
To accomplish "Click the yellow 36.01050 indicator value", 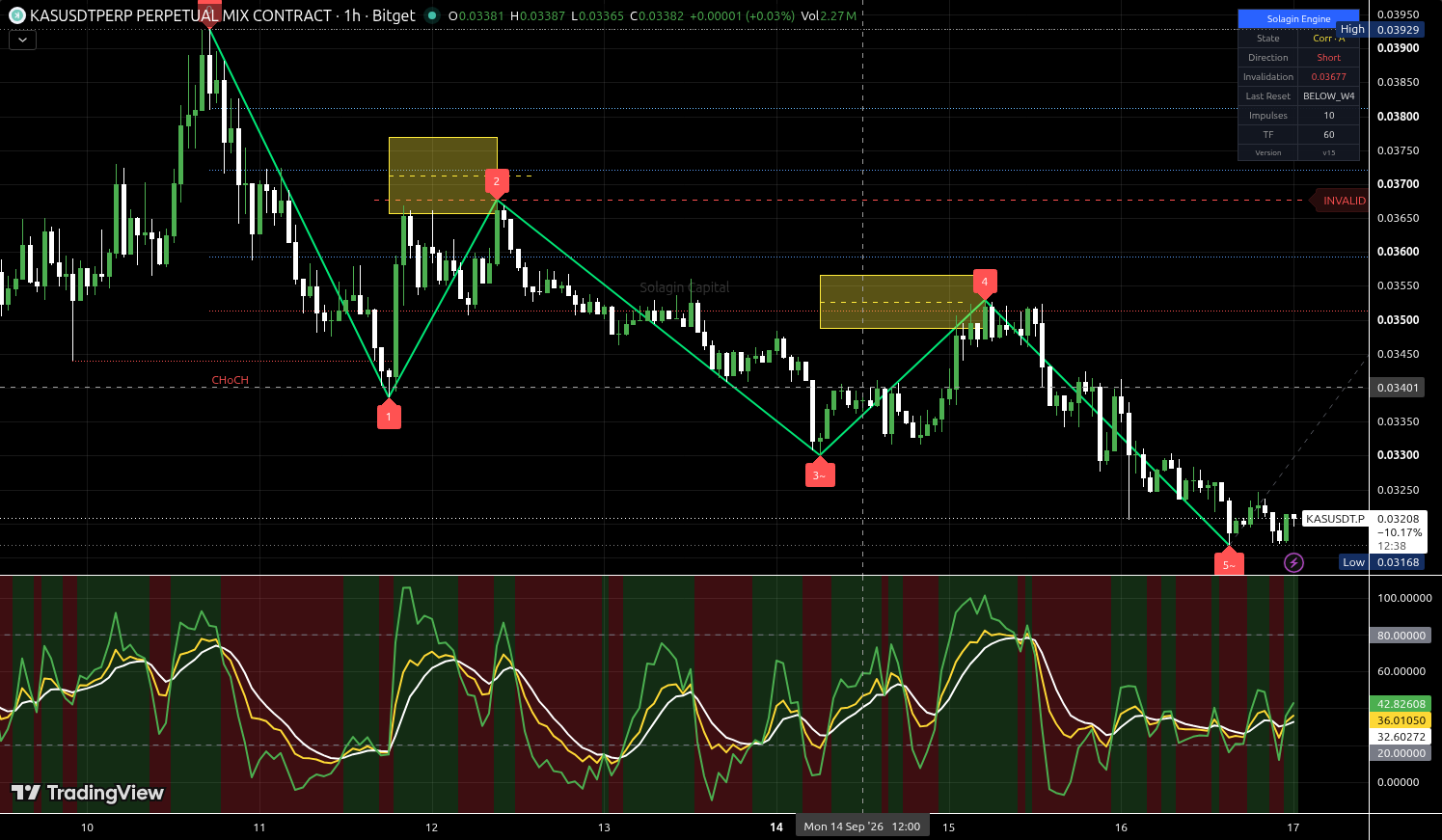I will tap(1401, 720).
